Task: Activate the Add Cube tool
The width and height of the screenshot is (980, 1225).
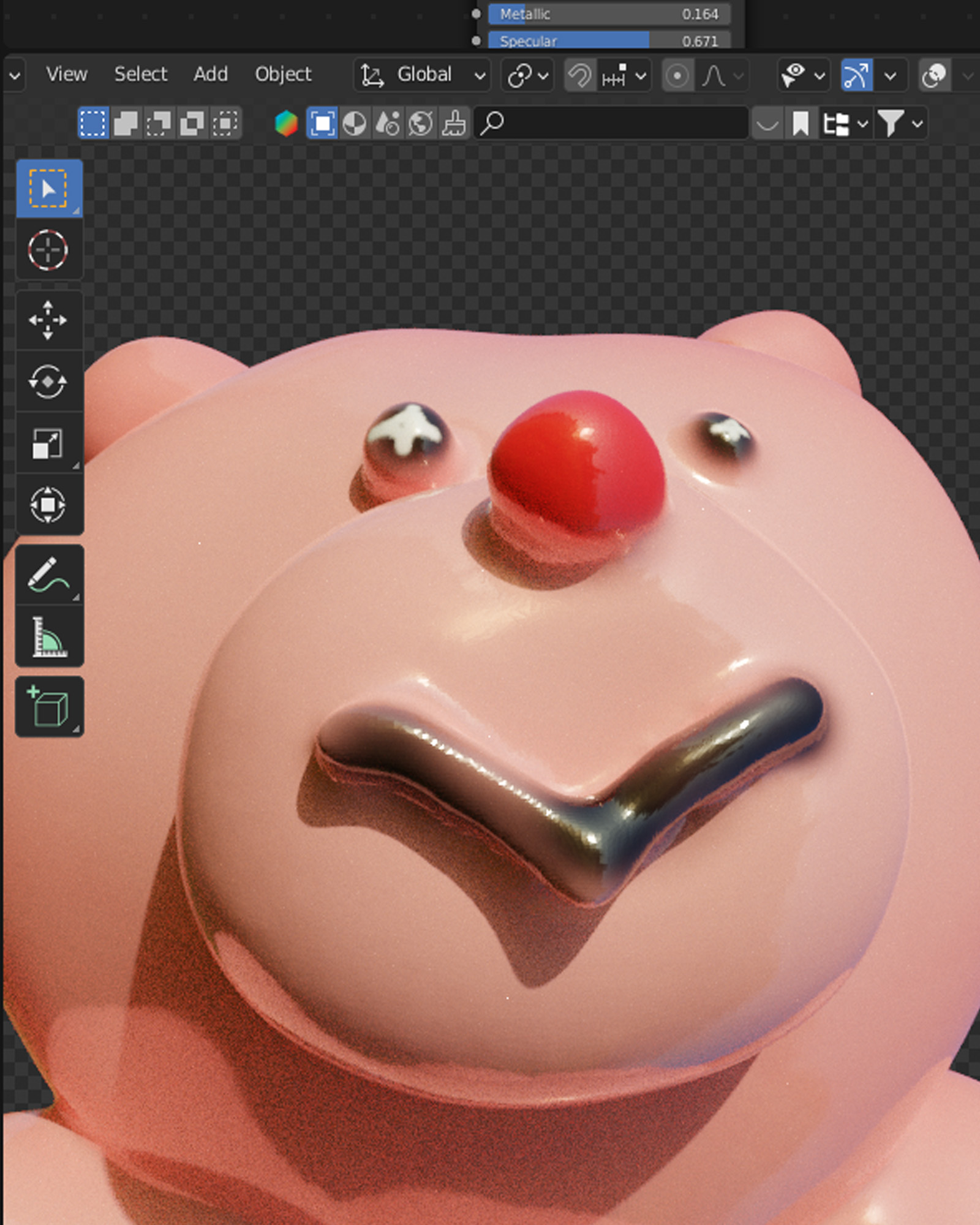Action: click(x=48, y=707)
